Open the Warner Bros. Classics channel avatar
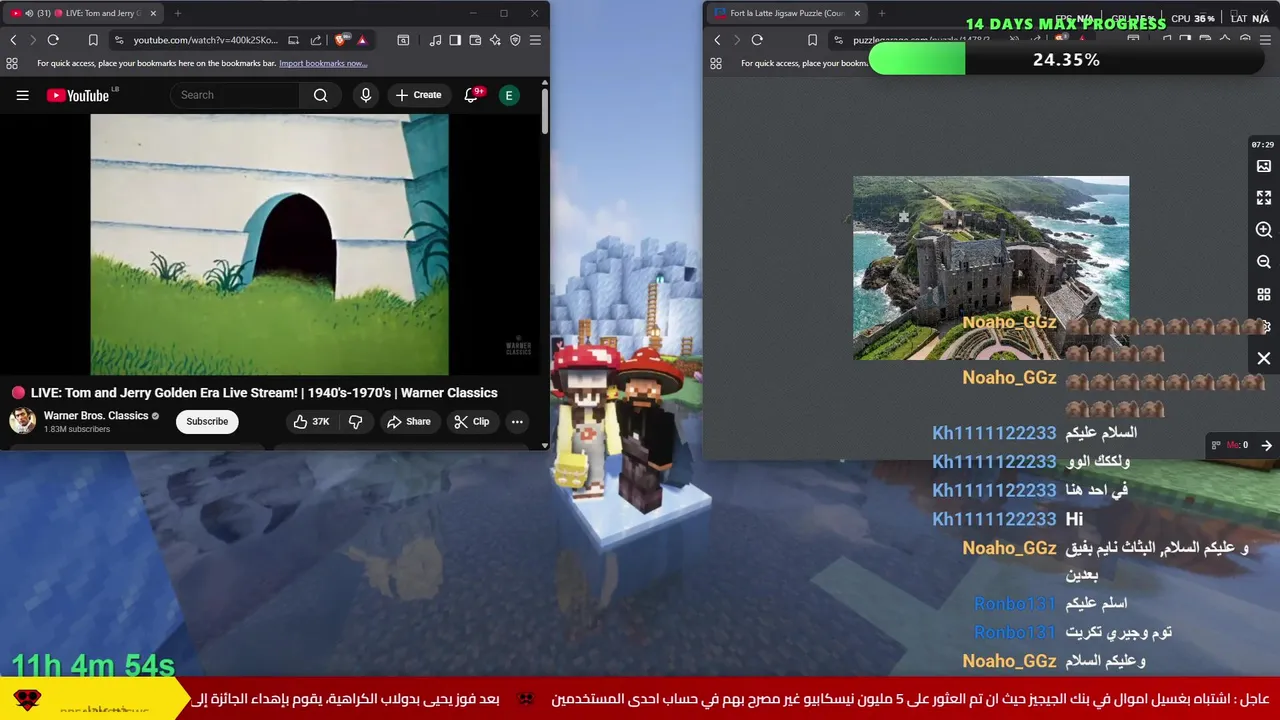Viewport: 1280px width, 720px height. [22, 421]
